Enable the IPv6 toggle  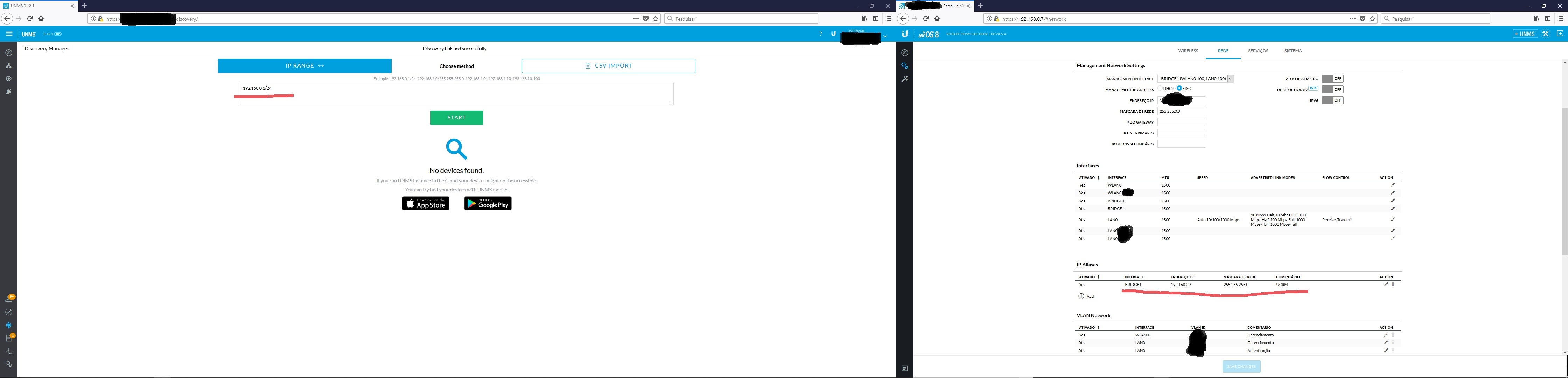point(1332,100)
